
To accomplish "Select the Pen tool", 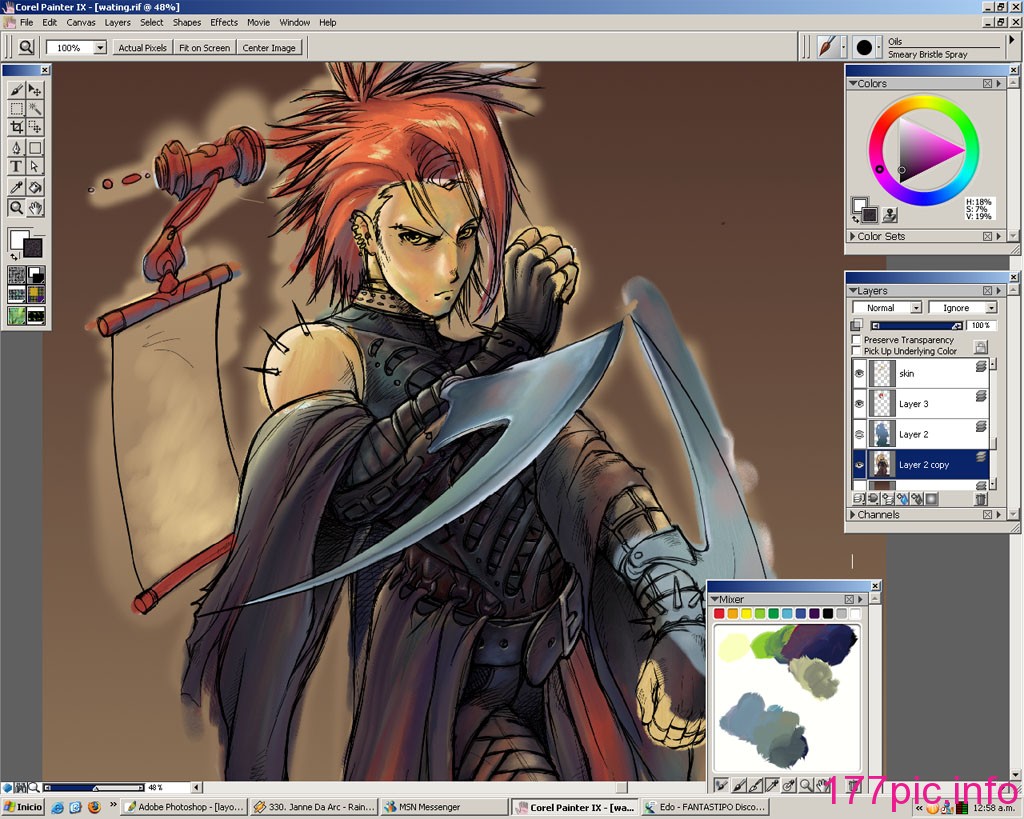I will [x=16, y=147].
